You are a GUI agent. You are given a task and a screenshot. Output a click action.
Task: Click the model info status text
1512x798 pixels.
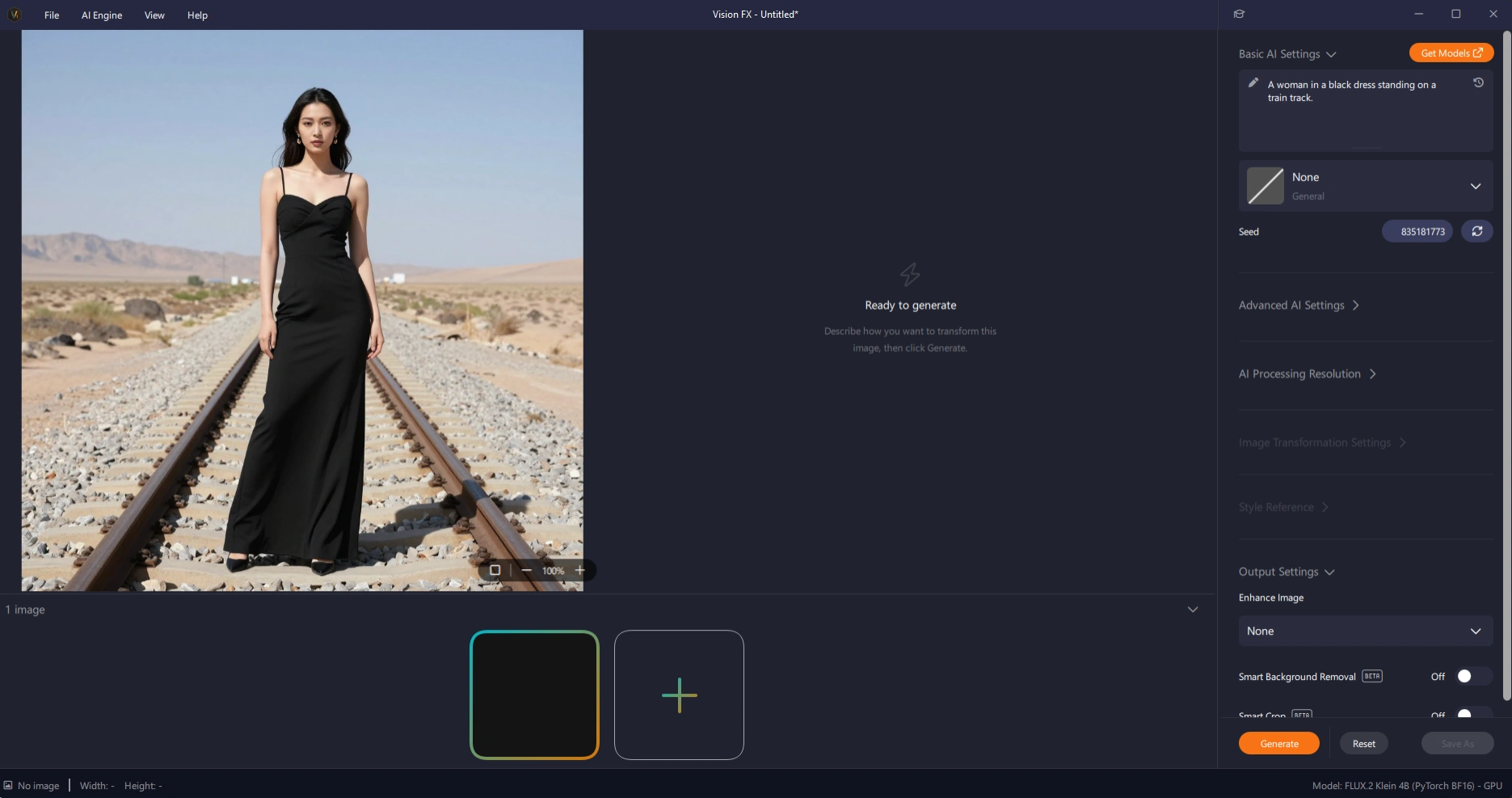click(x=1407, y=785)
